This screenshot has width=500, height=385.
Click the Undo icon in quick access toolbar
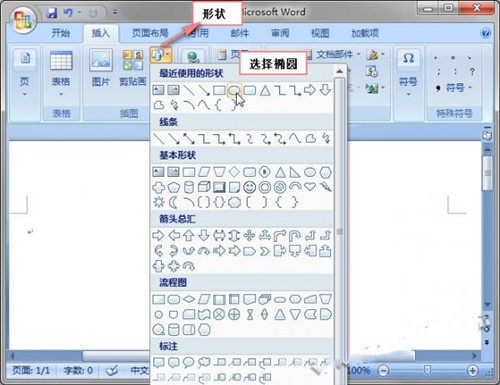click(x=68, y=13)
